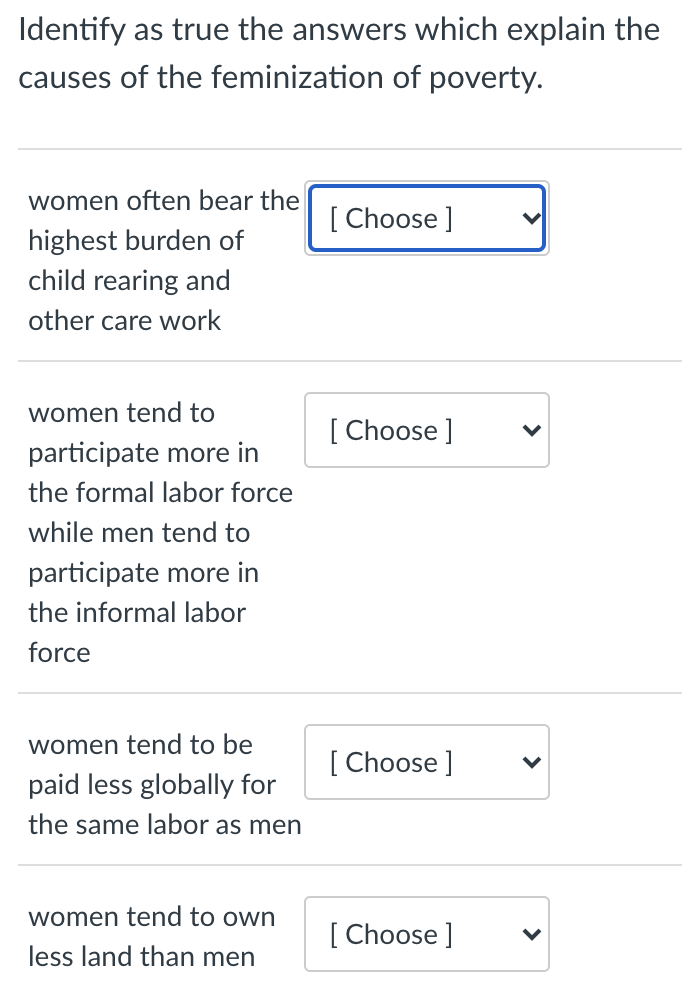Click the text 'paid less globally for'
The width and height of the screenshot is (682, 1002).
(x=151, y=784)
